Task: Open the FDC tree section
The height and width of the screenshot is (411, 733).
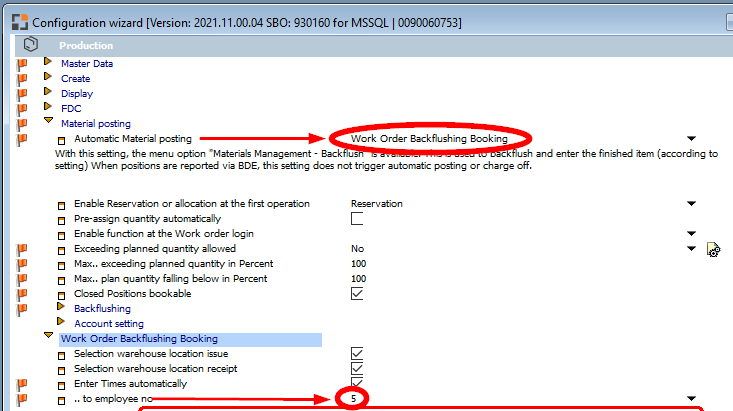Action: 47,107
